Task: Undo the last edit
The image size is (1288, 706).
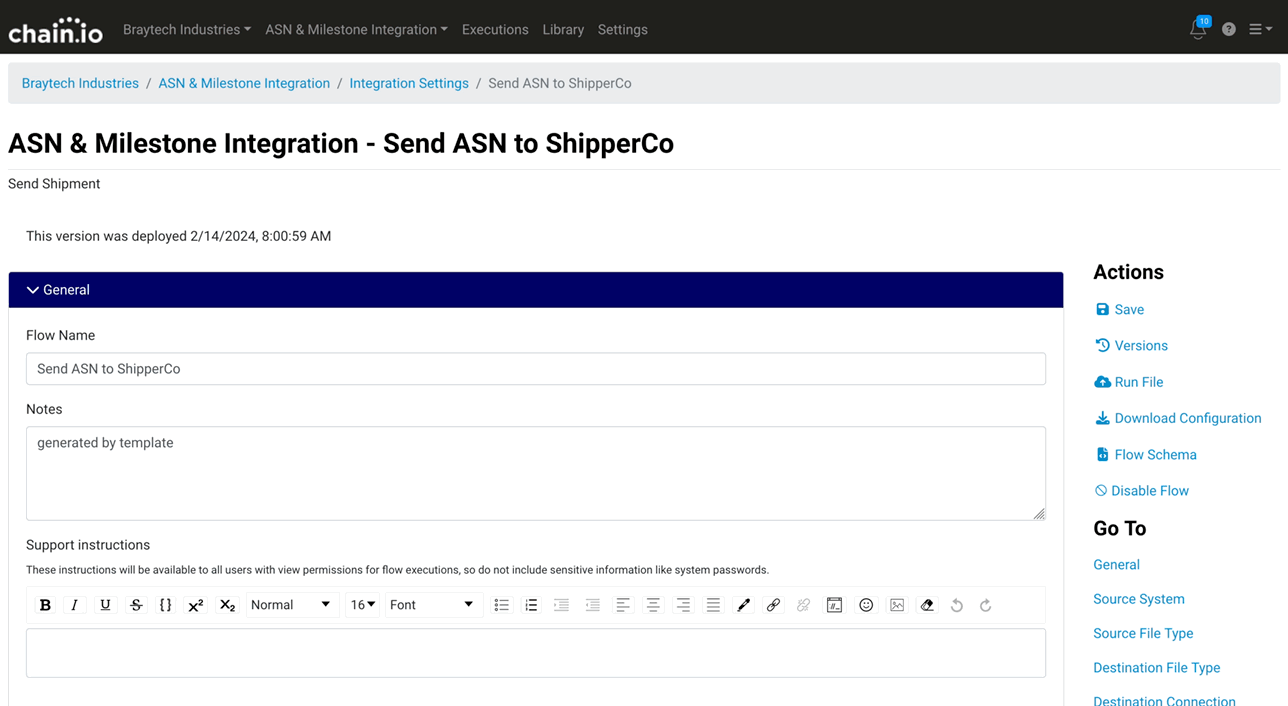Action: coord(957,605)
